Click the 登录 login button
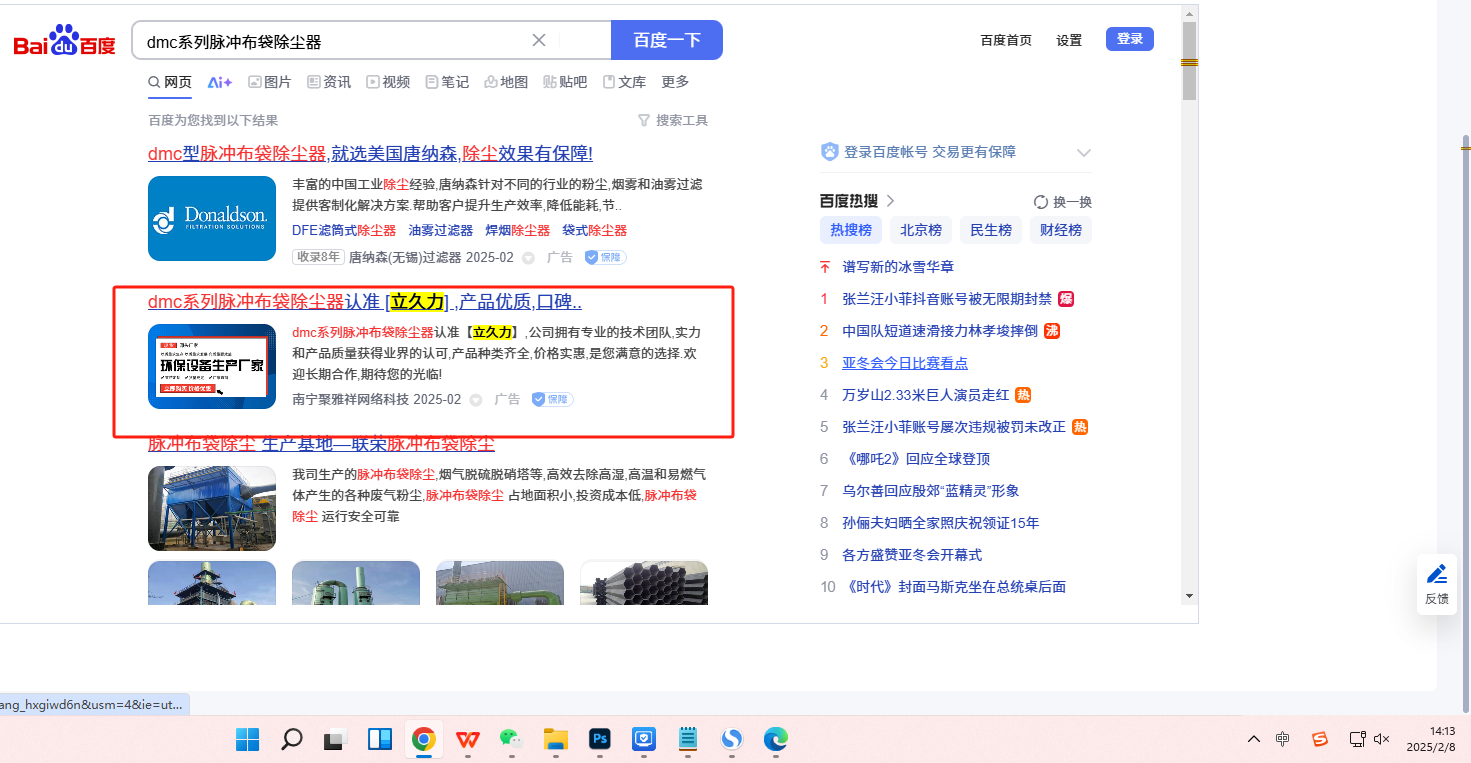Screen dimensions: 1471x763 click(x=1129, y=39)
